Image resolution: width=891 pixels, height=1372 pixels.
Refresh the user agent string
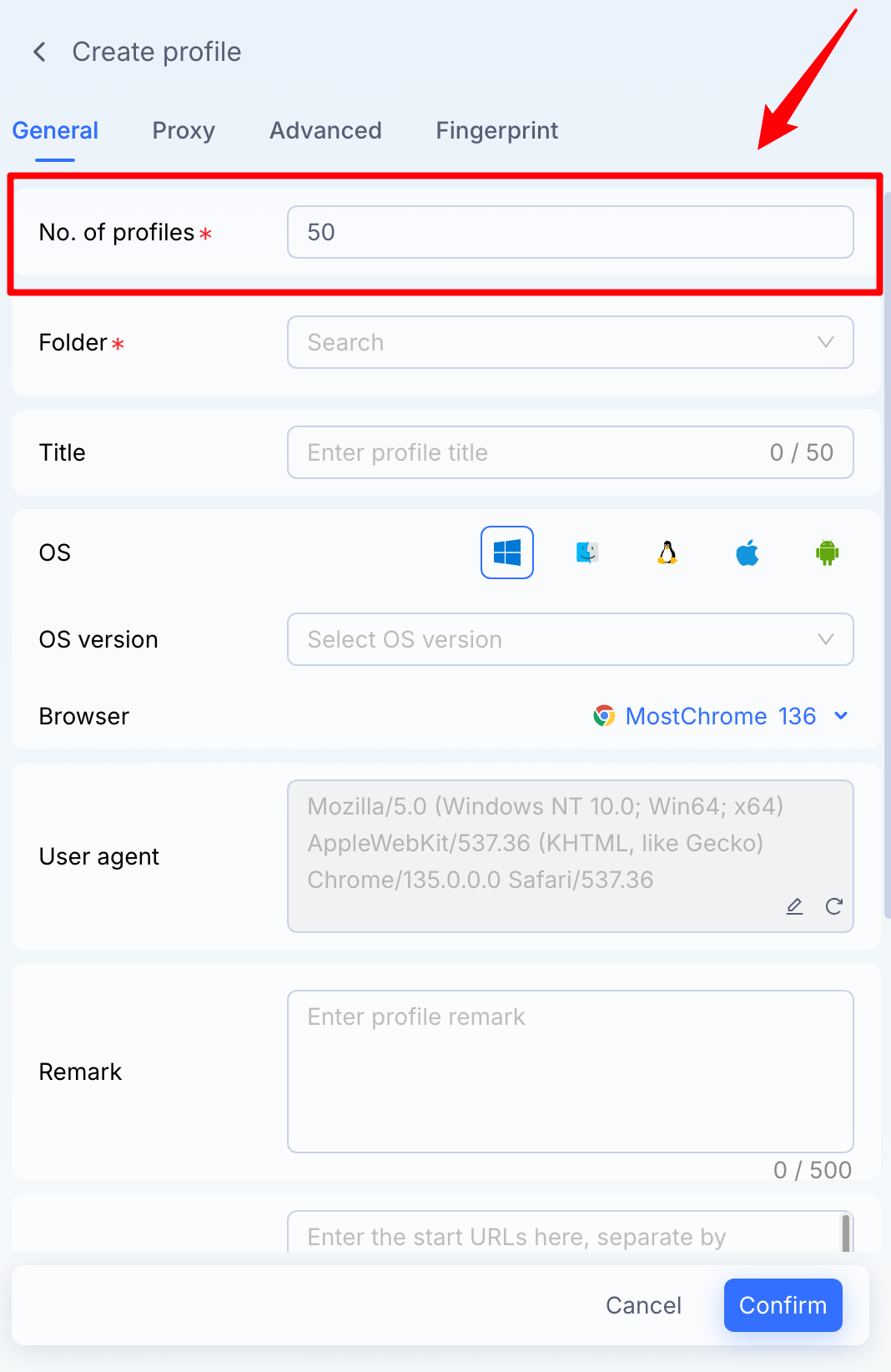click(x=834, y=906)
